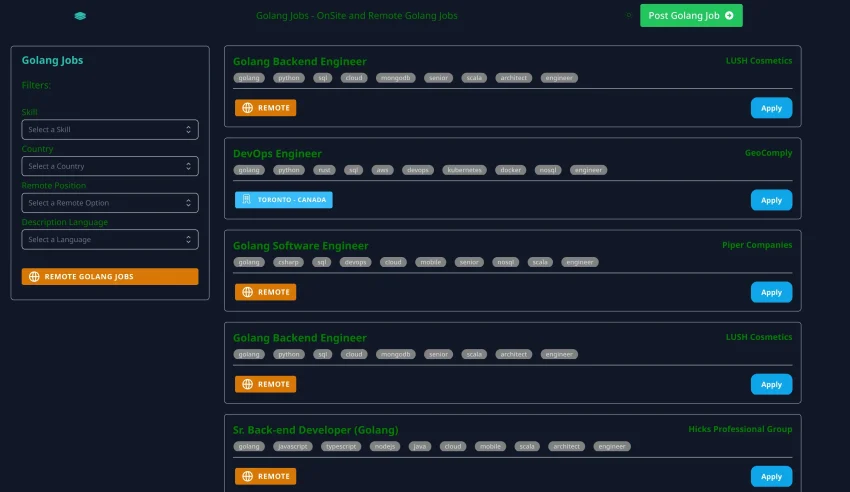The height and width of the screenshot is (492, 850).
Task: Click the stacked-layers site logo icon
Action: (x=80, y=16)
